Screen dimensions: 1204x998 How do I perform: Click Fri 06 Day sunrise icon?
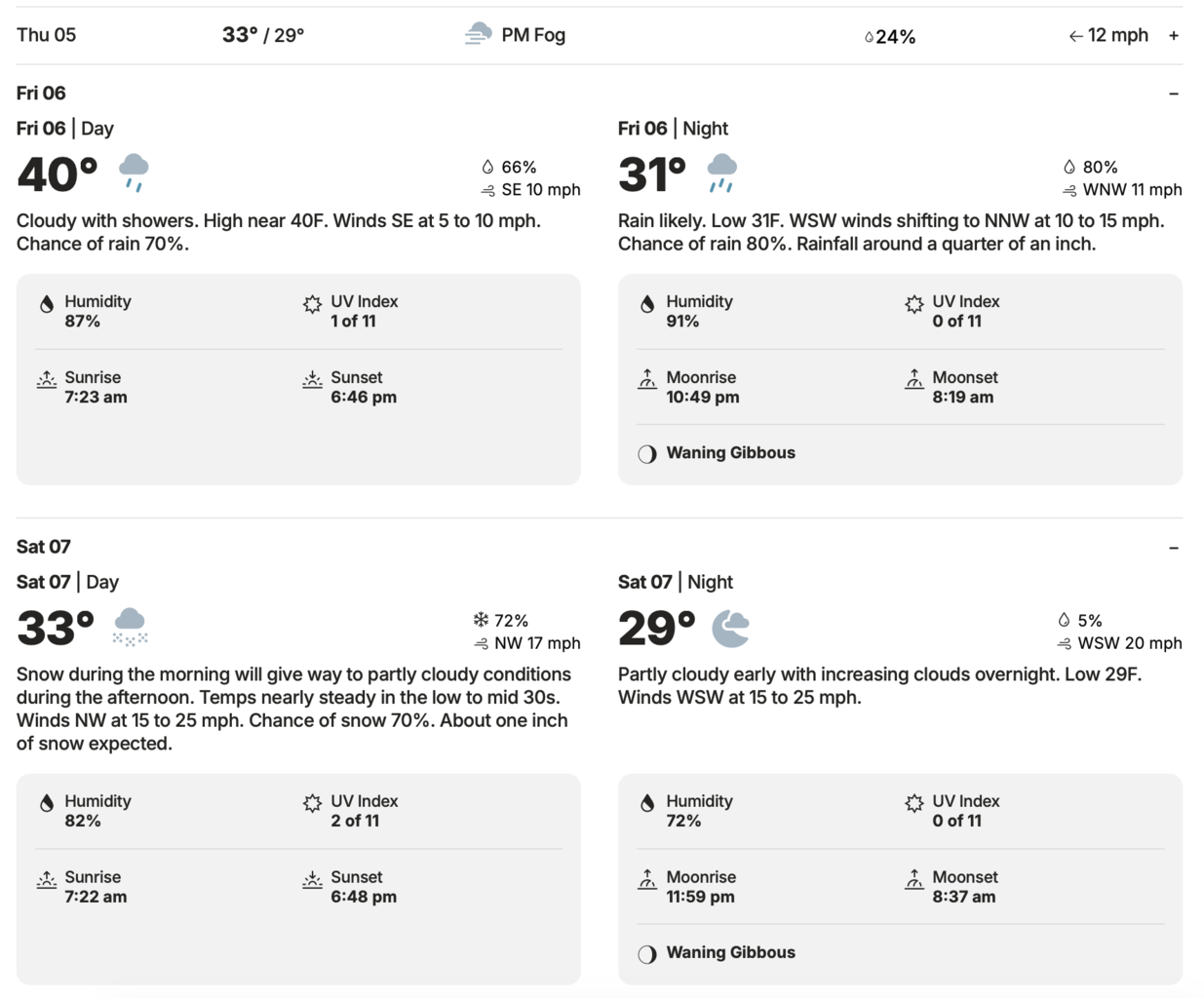click(47, 379)
